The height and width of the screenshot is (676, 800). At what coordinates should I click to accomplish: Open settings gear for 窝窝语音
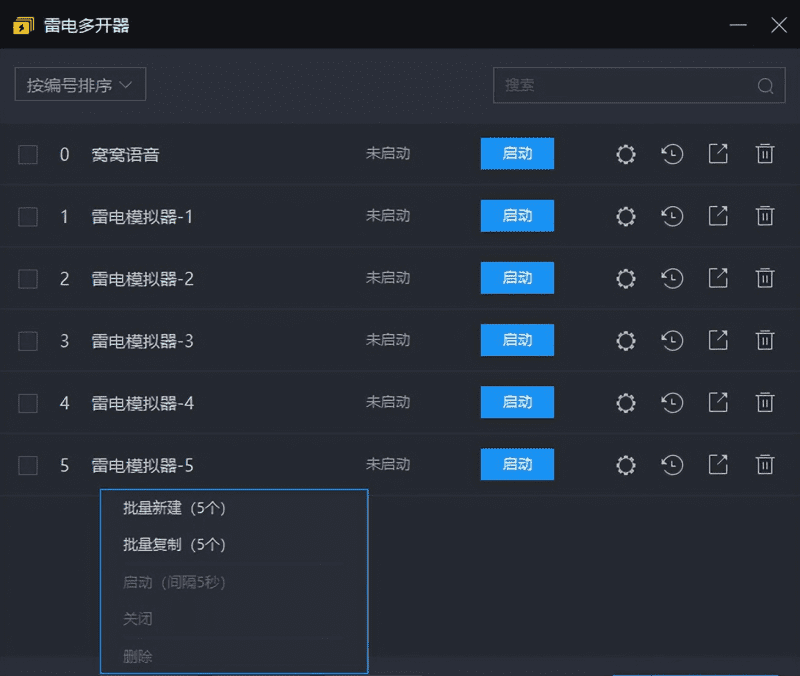pos(625,154)
